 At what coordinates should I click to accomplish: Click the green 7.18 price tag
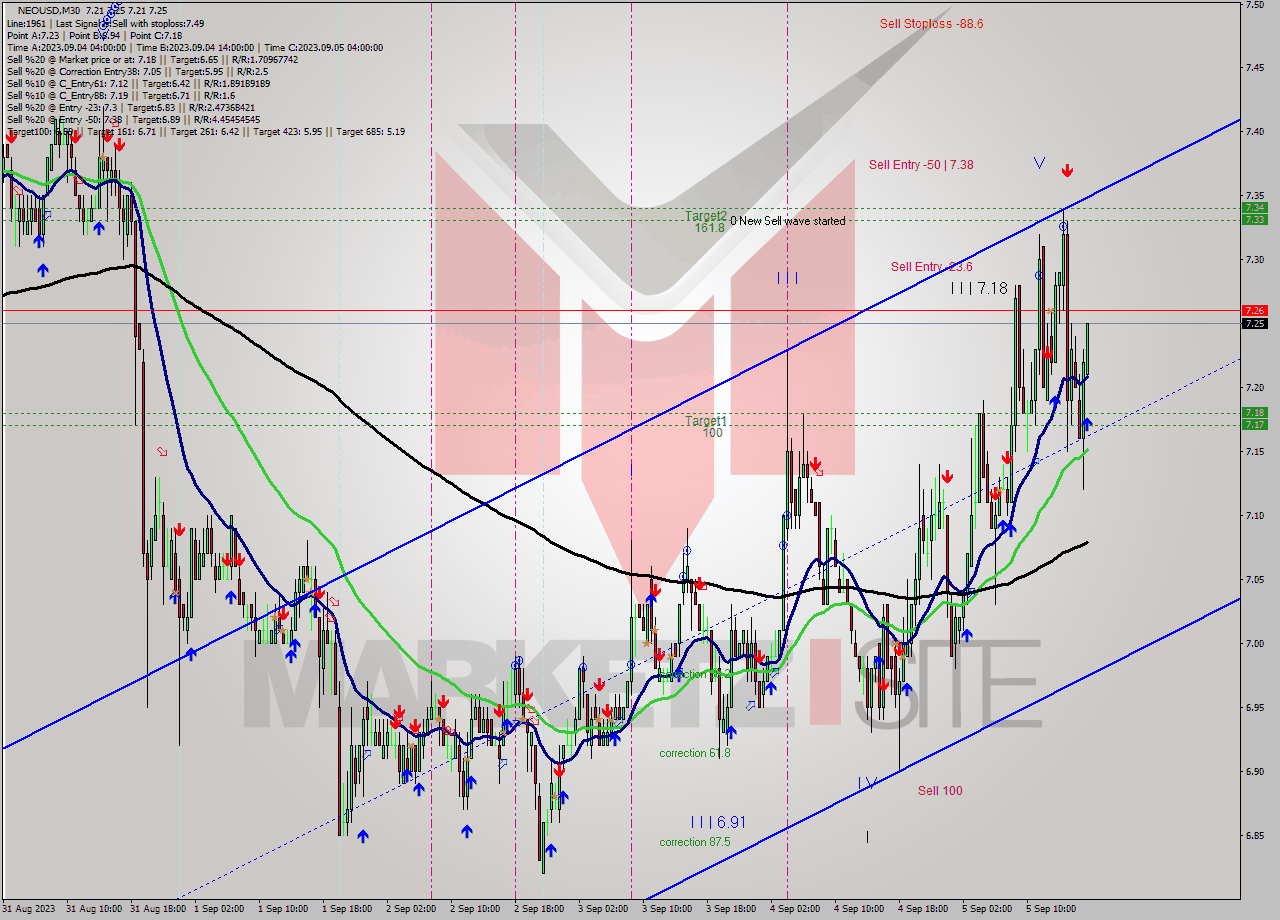pos(1254,412)
